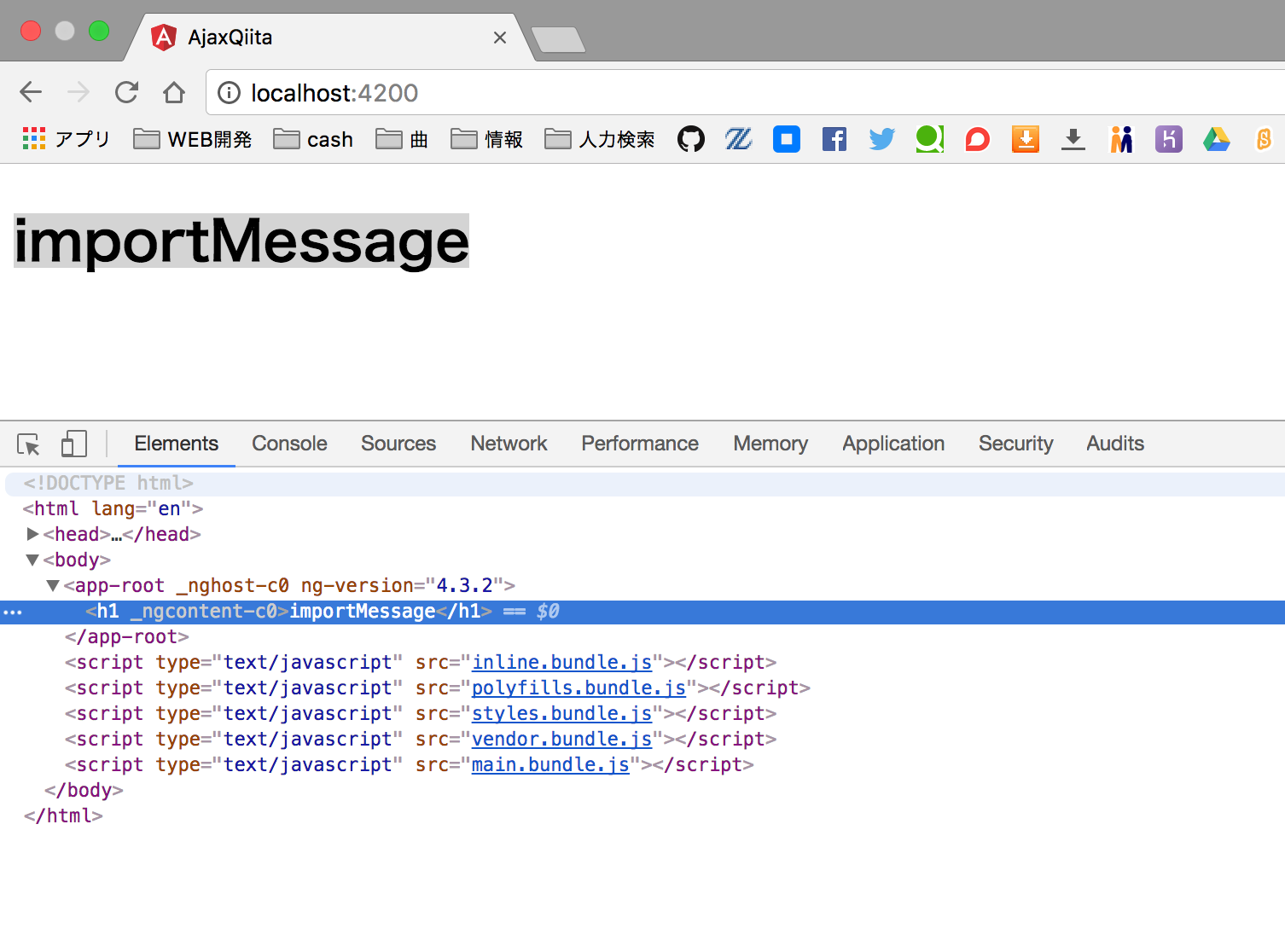Open the green Qiita magnifier bookmark
Viewport: 1285px width, 952px height.
[x=930, y=139]
